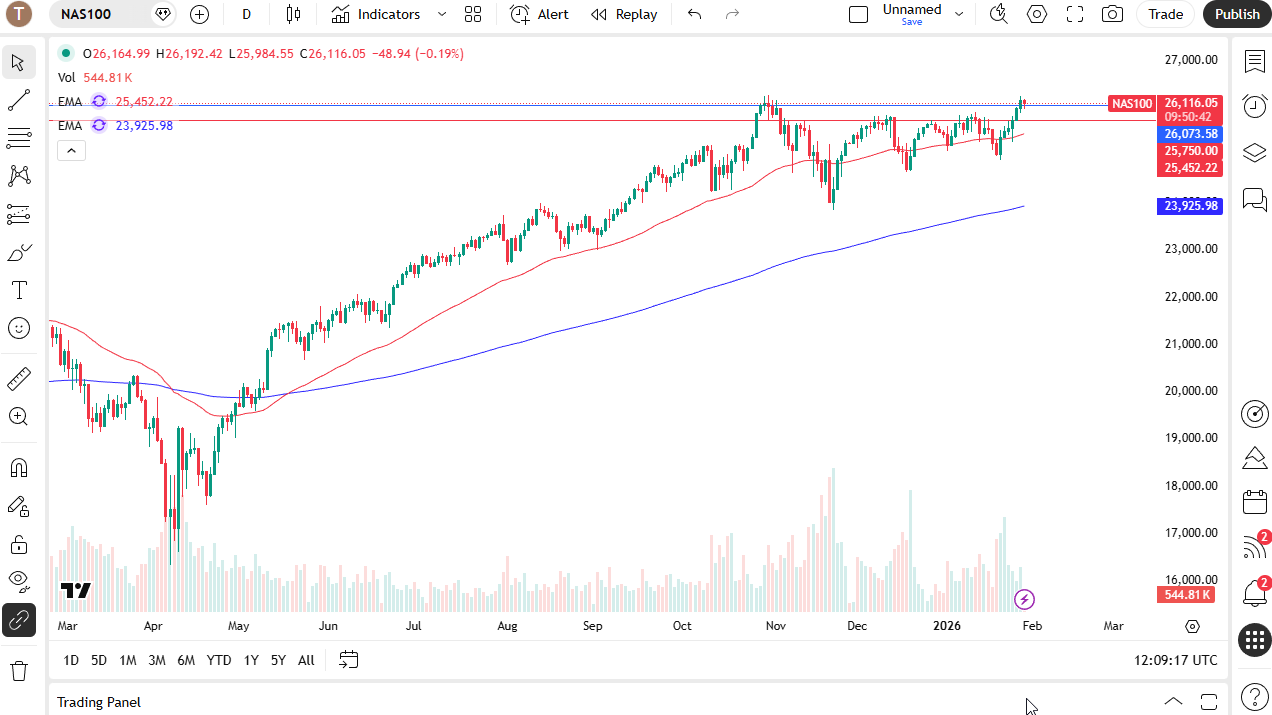Screen dimensions: 1272x715
Task: Open the products grid menu
Action: [x=1254, y=640]
